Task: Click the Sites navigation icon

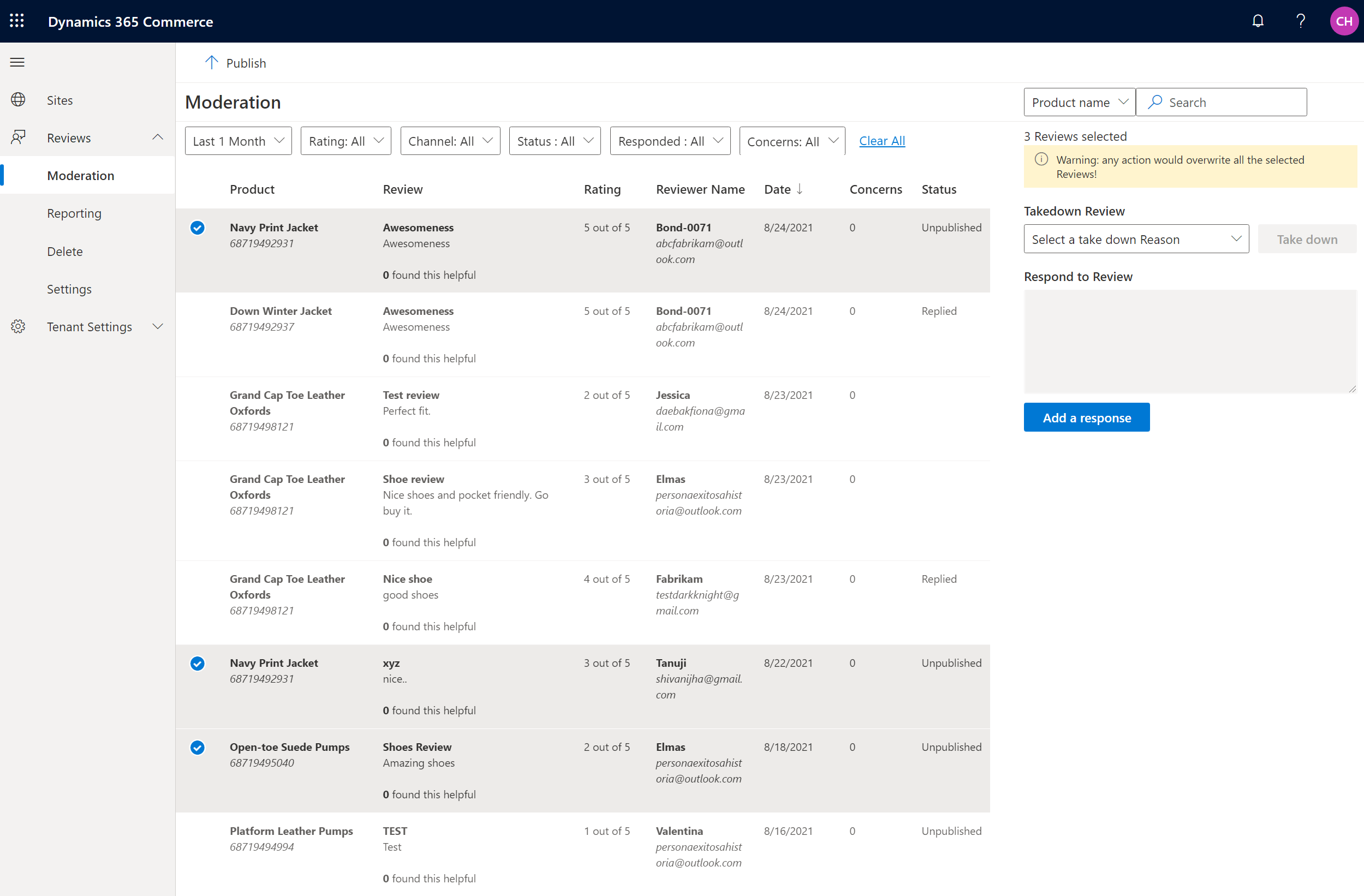Action: click(x=18, y=99)
